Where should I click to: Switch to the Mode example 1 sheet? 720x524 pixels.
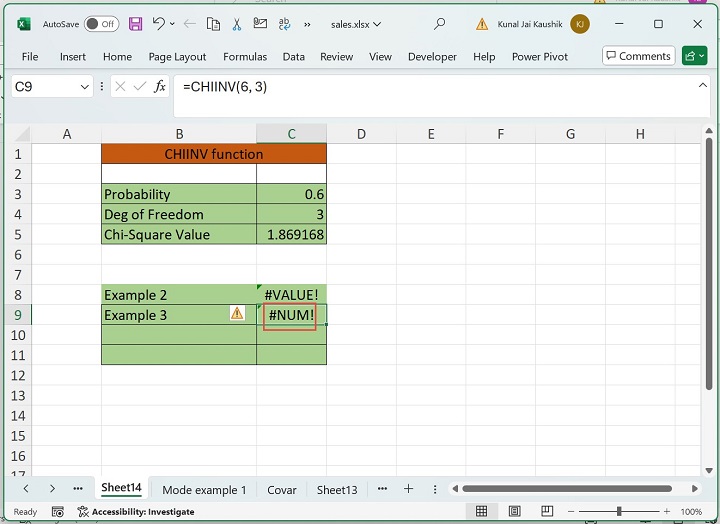click(204, 490)
